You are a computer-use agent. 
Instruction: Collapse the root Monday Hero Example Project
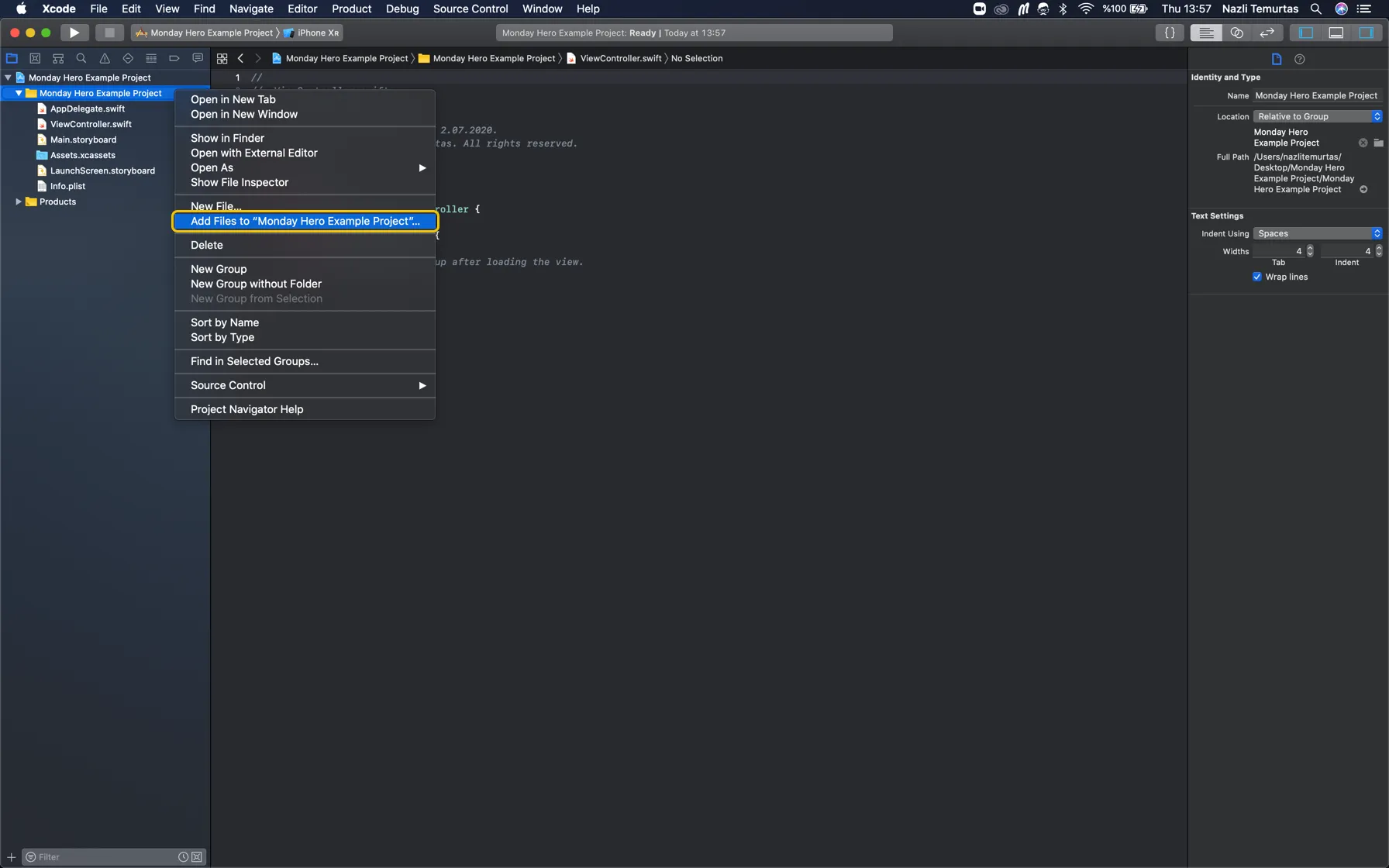click(8, 77)
